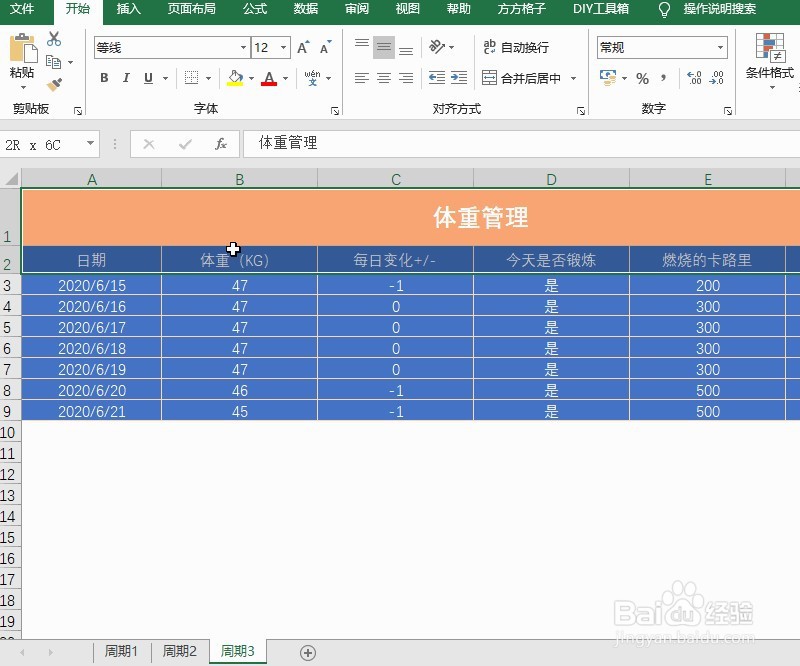Switch to the 公式 ribbon tab
The height and width of the screenshot is (666, 800).
(254, 10)
